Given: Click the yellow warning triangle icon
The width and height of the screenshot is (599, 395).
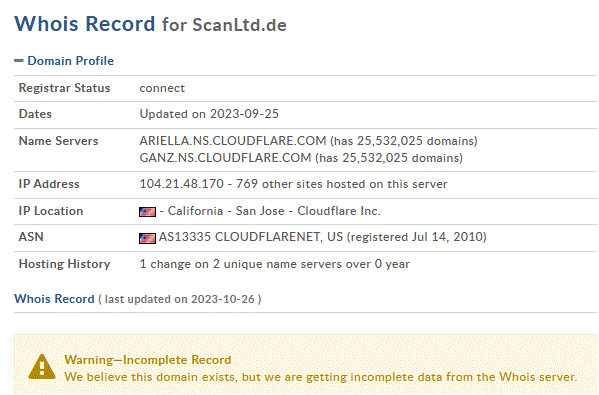Looking at the screenshot, I should click(42, 367).
